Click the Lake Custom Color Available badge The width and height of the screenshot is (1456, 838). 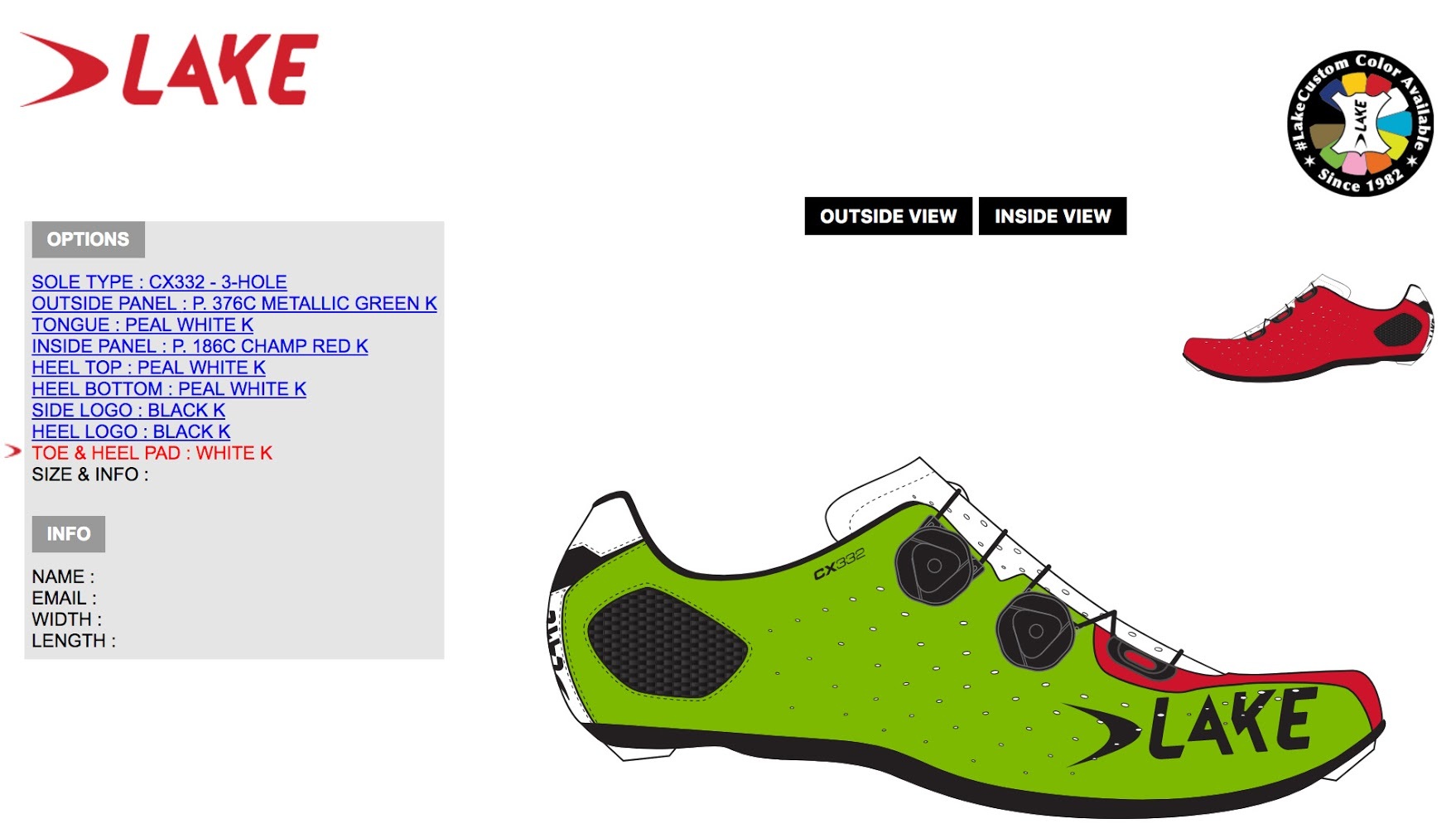pyautogui.click(x=1360, y=123)
